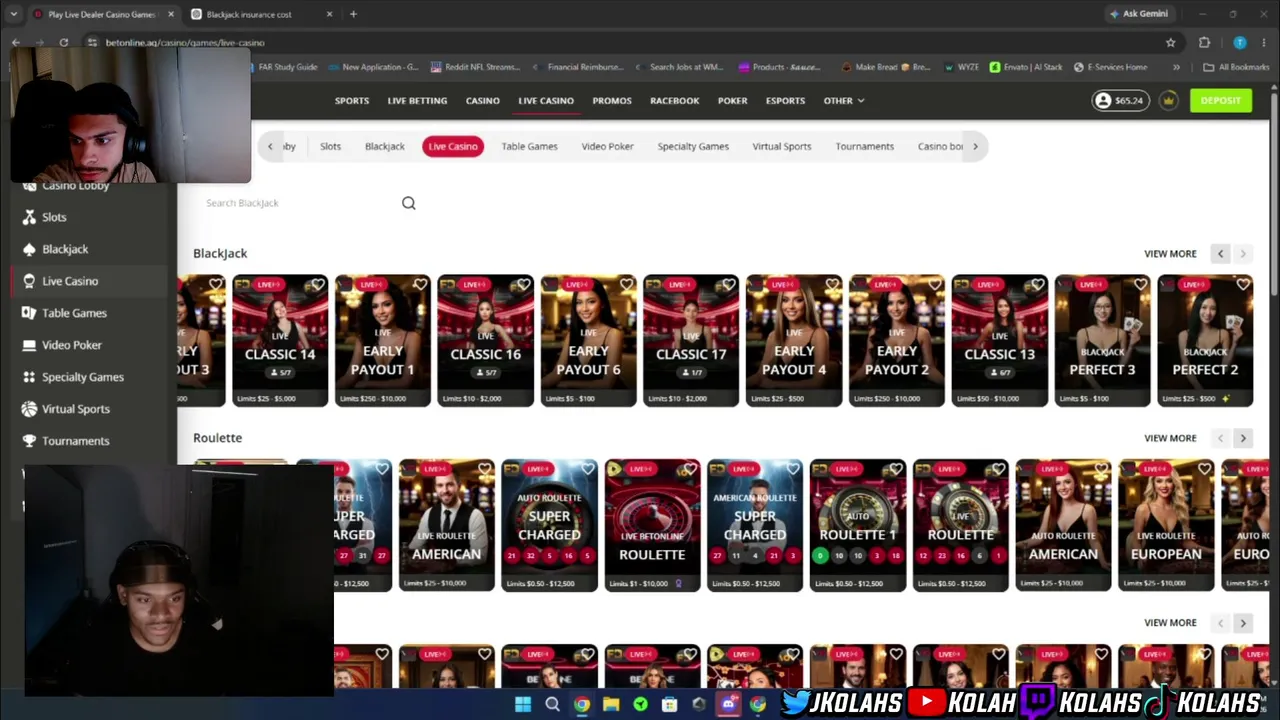Viewport: 1280px width, 720px height.
Task: Click the Blackjack cards icon in the sidebar
Action: 29,249
